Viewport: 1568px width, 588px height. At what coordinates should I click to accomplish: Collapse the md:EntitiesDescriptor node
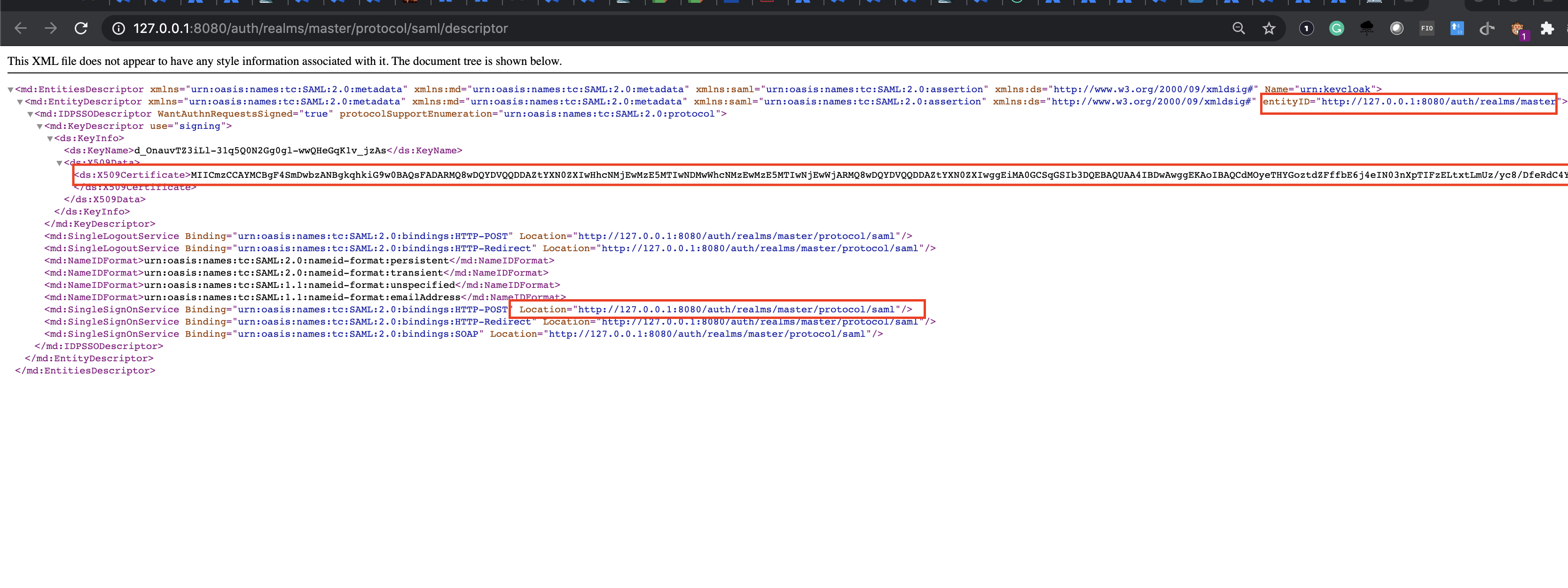(x=10, y=89)
